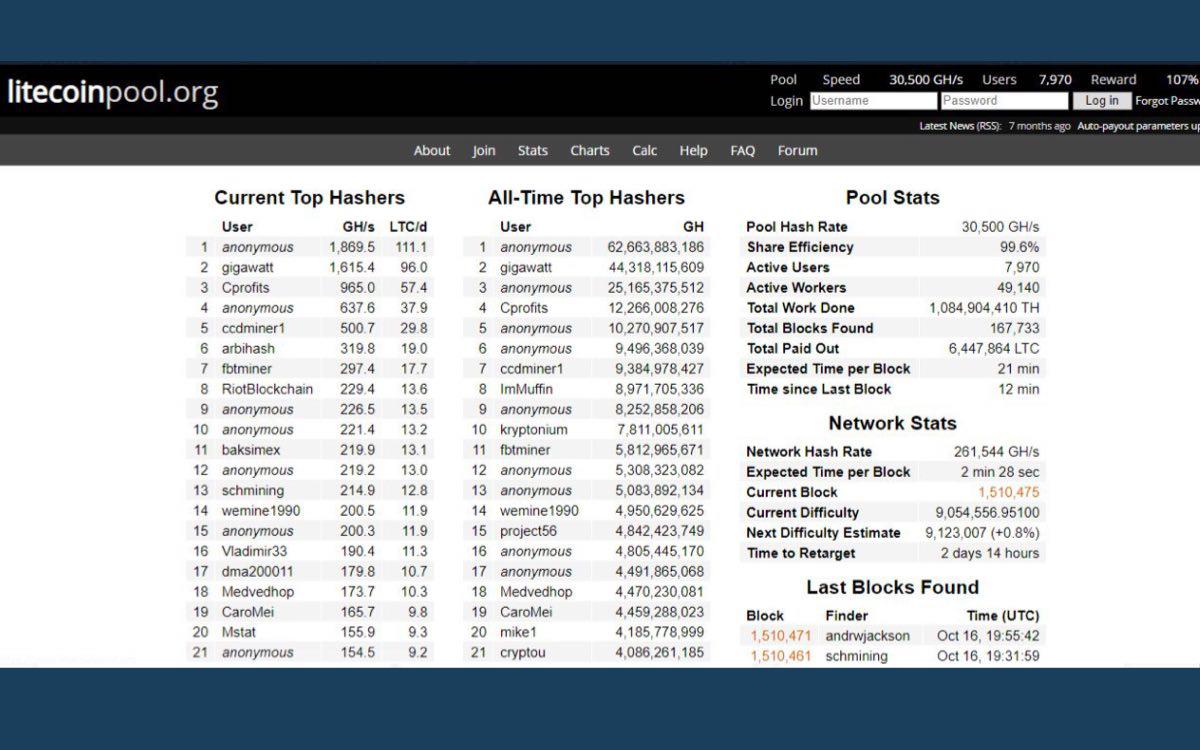Go to the Stats page
This screenshot has width=1200, height=750.
pyautogui.click(x=533, y=151)
